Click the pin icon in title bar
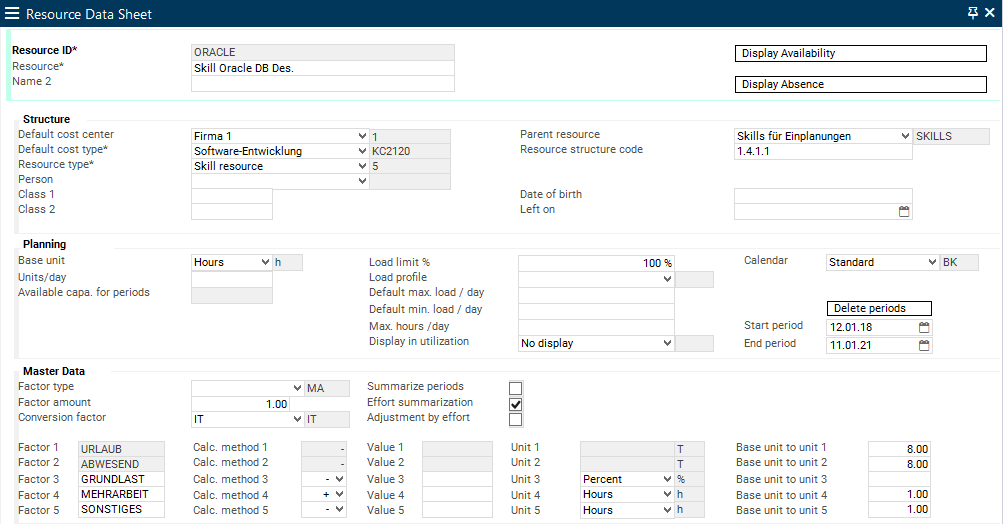Viewport: 1003px width, 524px height. (972, 13)
